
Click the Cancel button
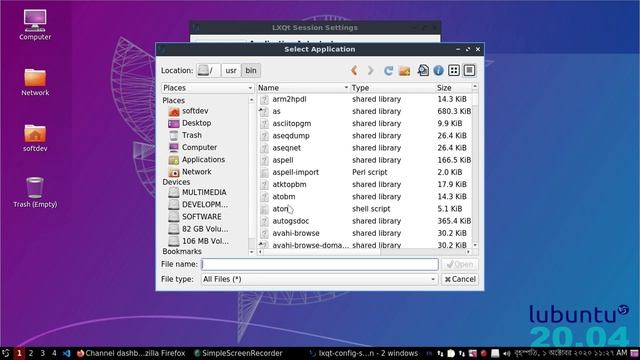point(460,279)
